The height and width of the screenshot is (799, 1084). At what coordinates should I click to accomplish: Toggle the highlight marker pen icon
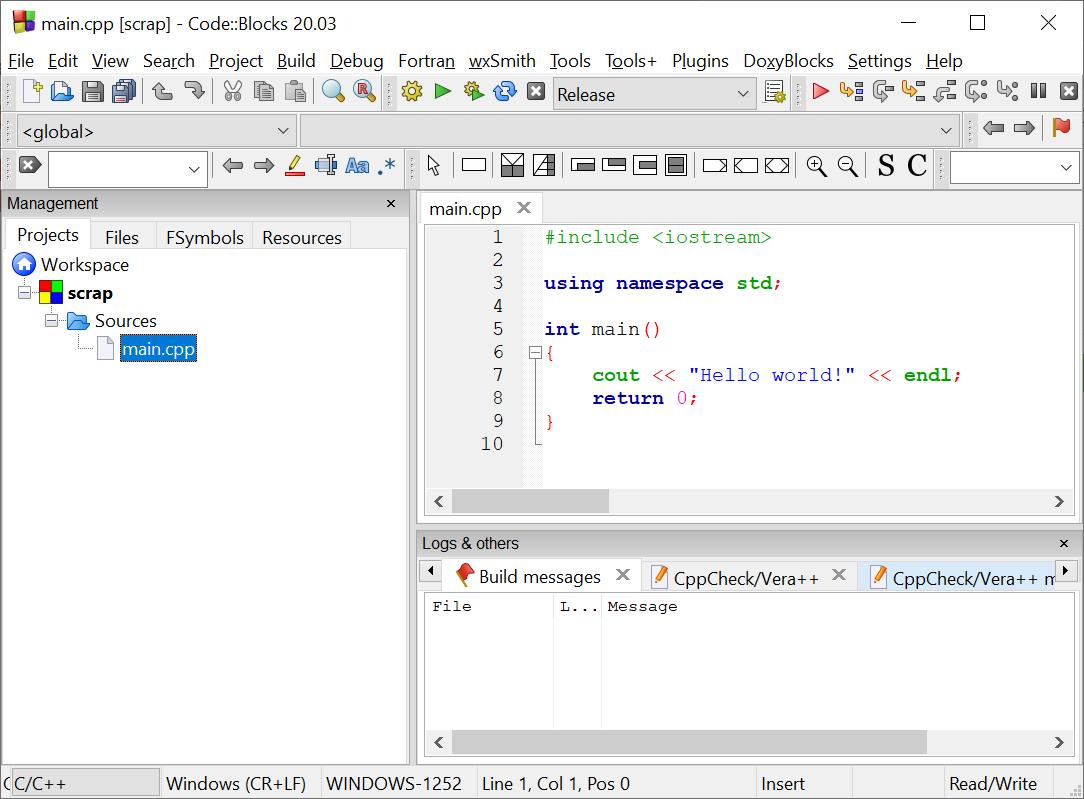pyautogui.click(x=294, y=166)
